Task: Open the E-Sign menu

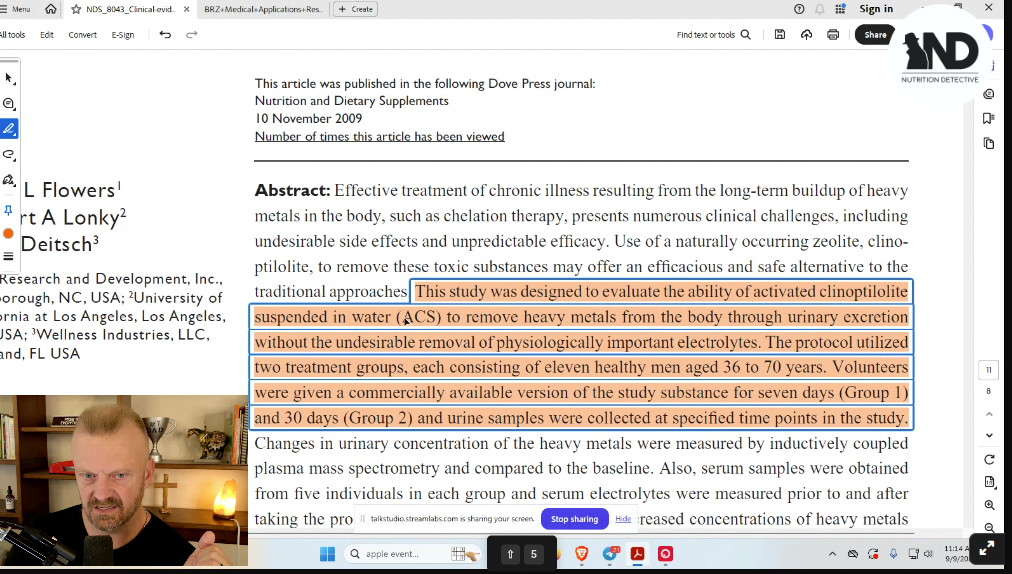Action: click(123, 35)
